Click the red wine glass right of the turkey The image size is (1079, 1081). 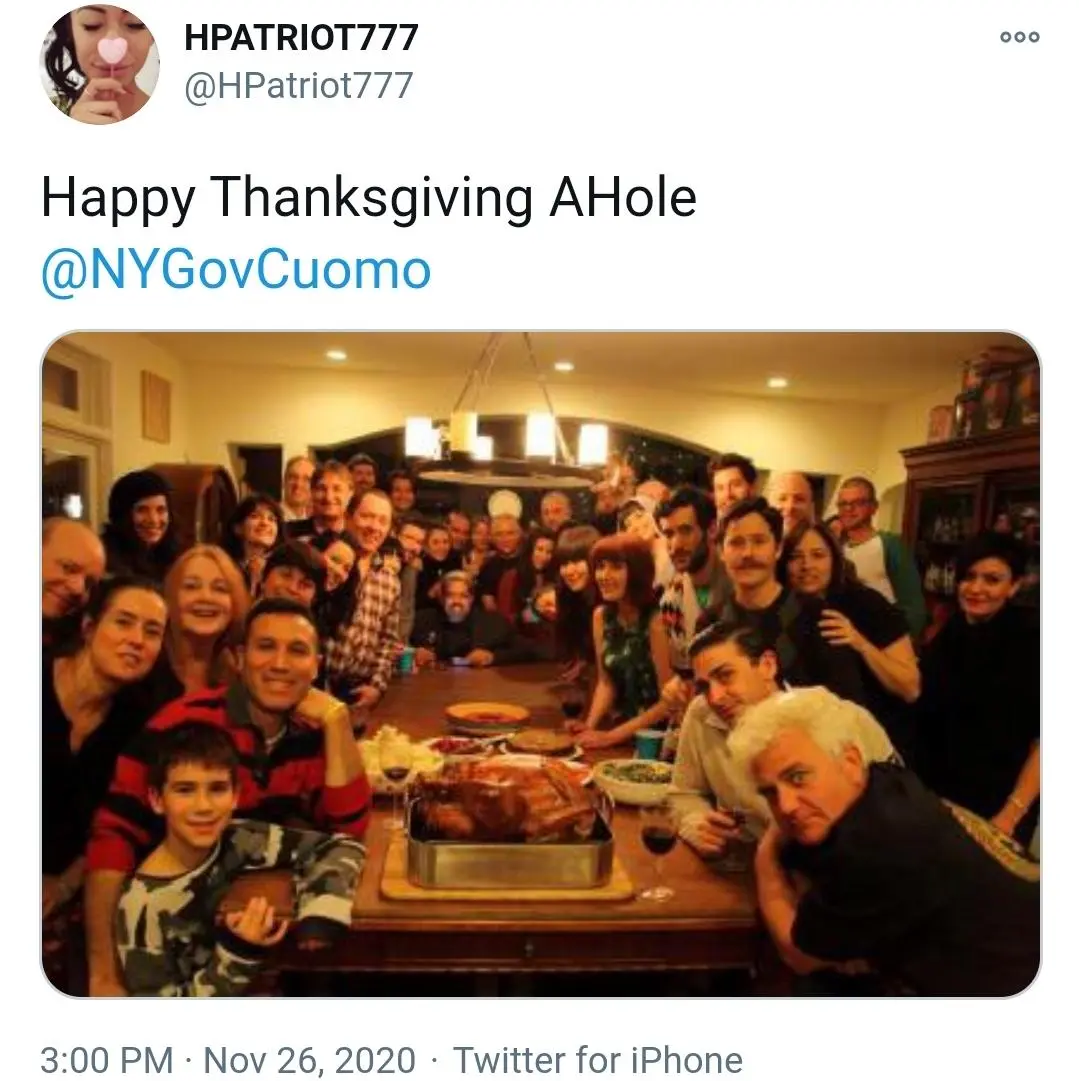[658, 842]
